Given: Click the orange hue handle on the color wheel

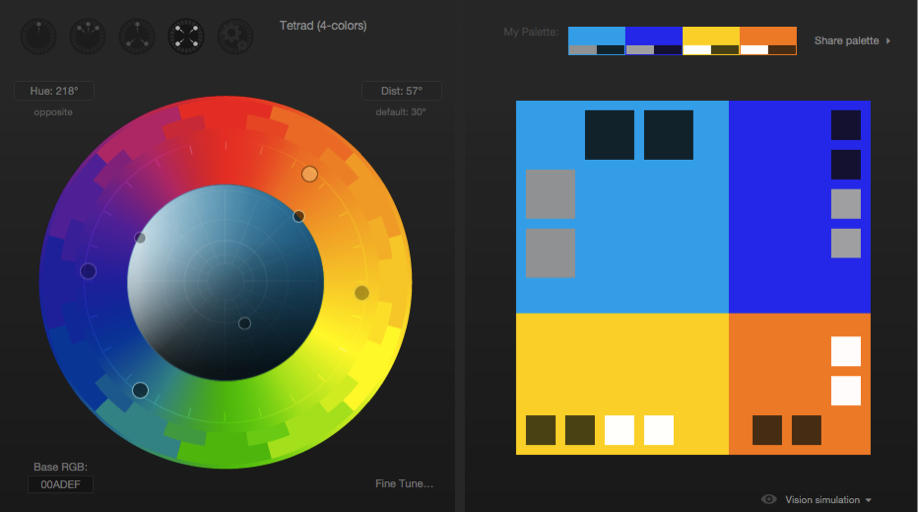Looking at the screenshot, I should point(310,174).
